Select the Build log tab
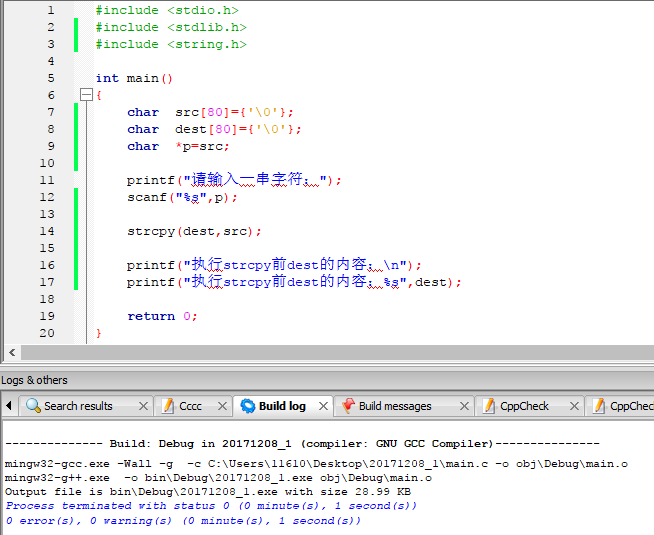Viewport: 654px width, 535px height. click(282, 406)
